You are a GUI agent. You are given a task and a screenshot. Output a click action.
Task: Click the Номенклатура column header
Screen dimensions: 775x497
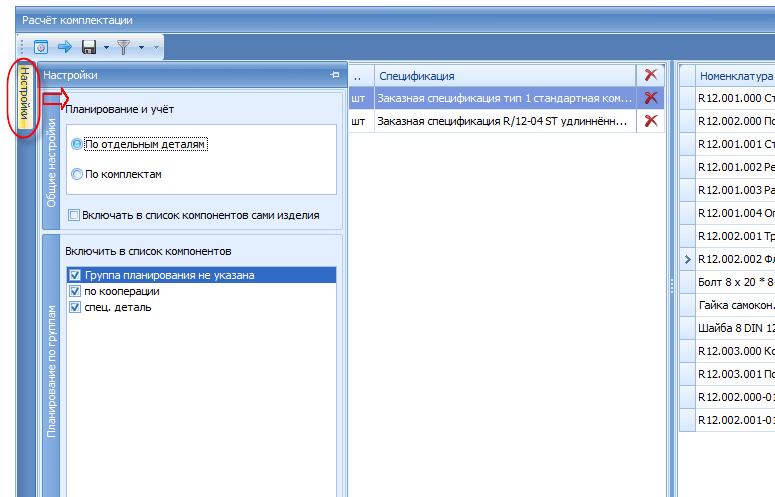(x=735, y=76)
